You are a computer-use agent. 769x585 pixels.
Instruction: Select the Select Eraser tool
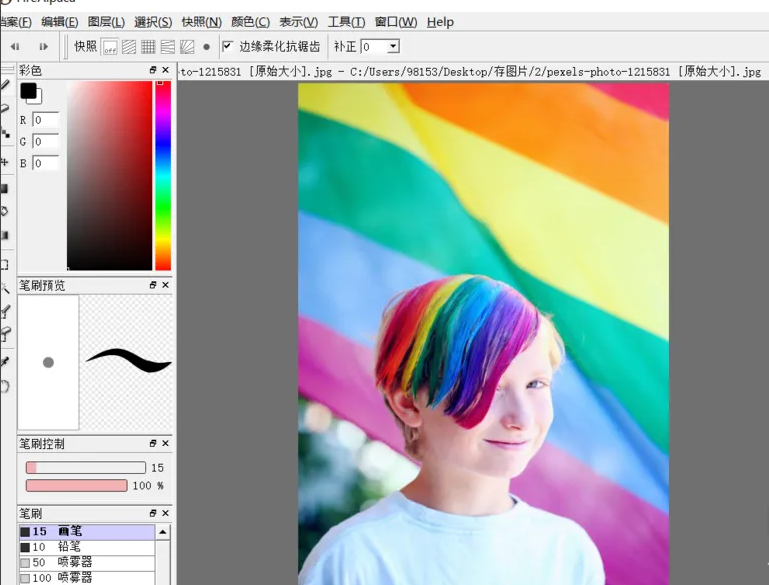point(5,334)
